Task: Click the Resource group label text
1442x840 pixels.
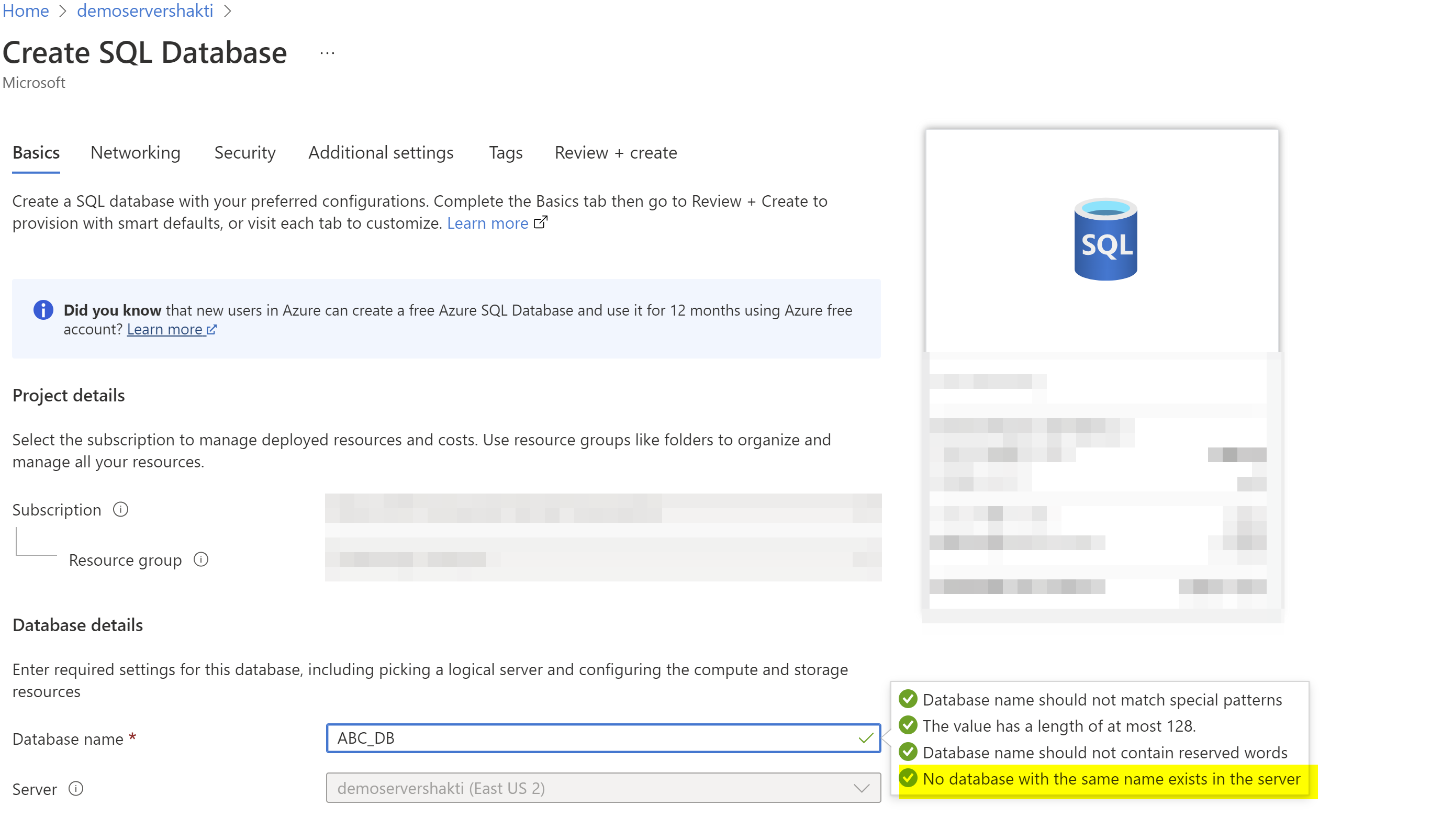Action: [x=125, y=560]
